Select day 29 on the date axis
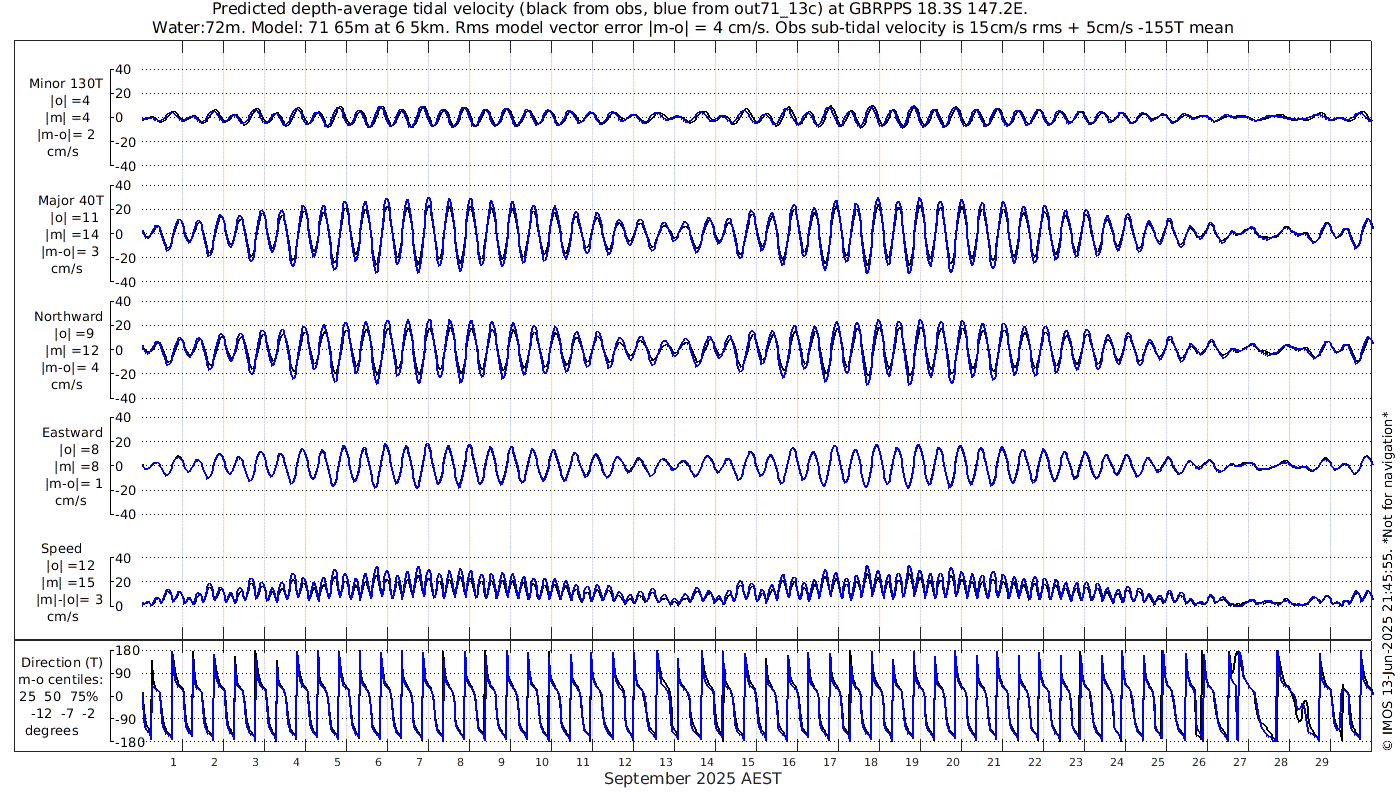1400x800 pixels. pos(1321,762)
